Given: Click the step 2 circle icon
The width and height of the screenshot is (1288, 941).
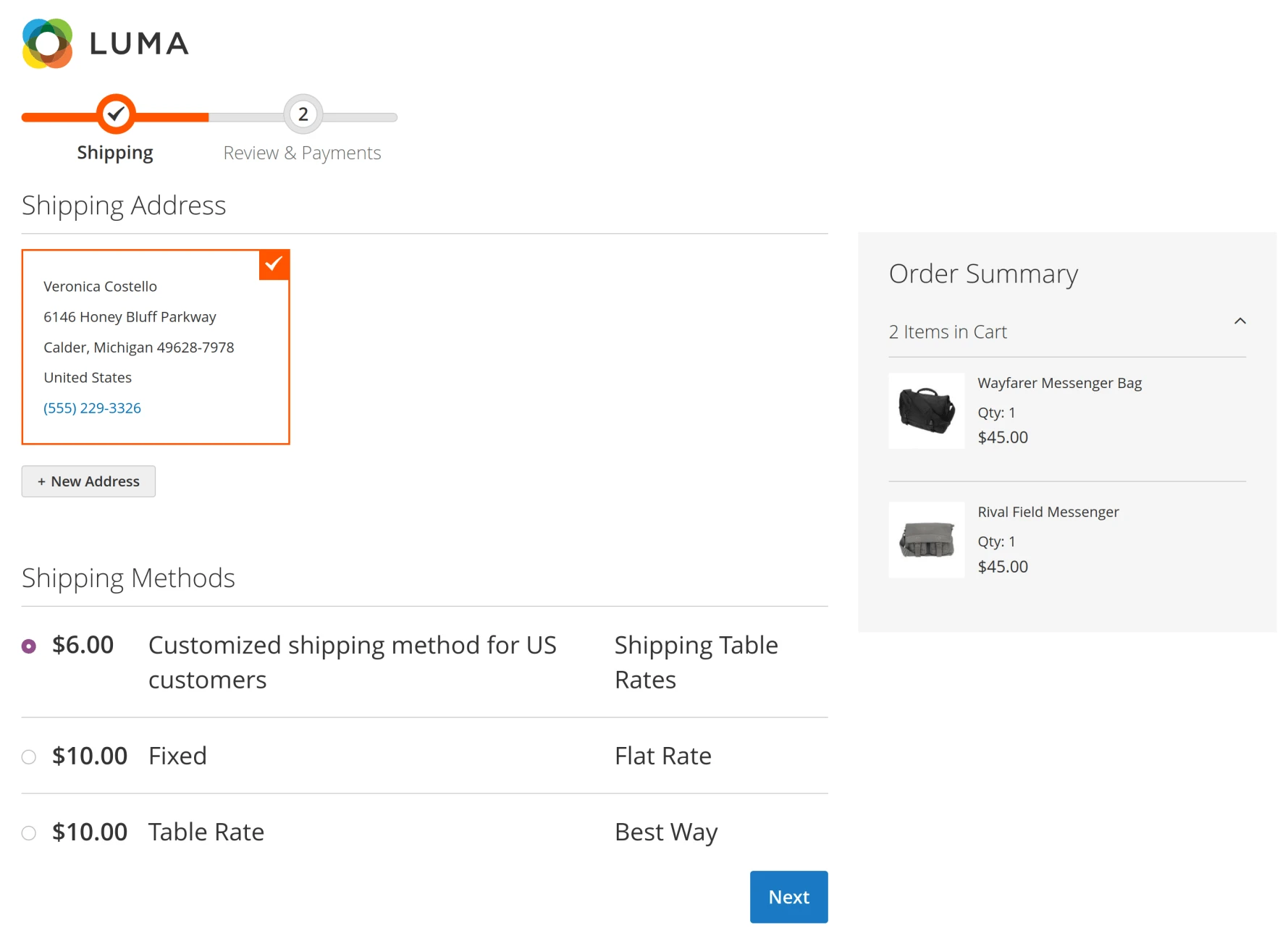Looking at the screenshot, I should pos(302,114).
